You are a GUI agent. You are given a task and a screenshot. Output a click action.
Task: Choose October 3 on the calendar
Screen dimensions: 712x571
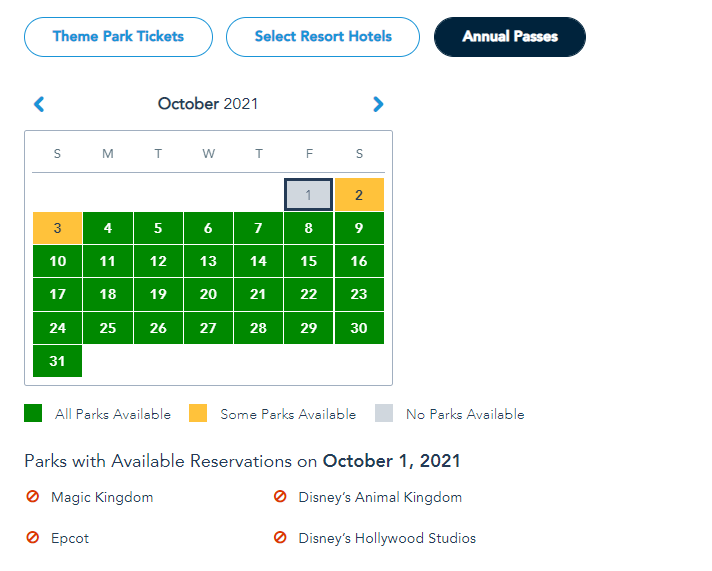tap(58, 228)
